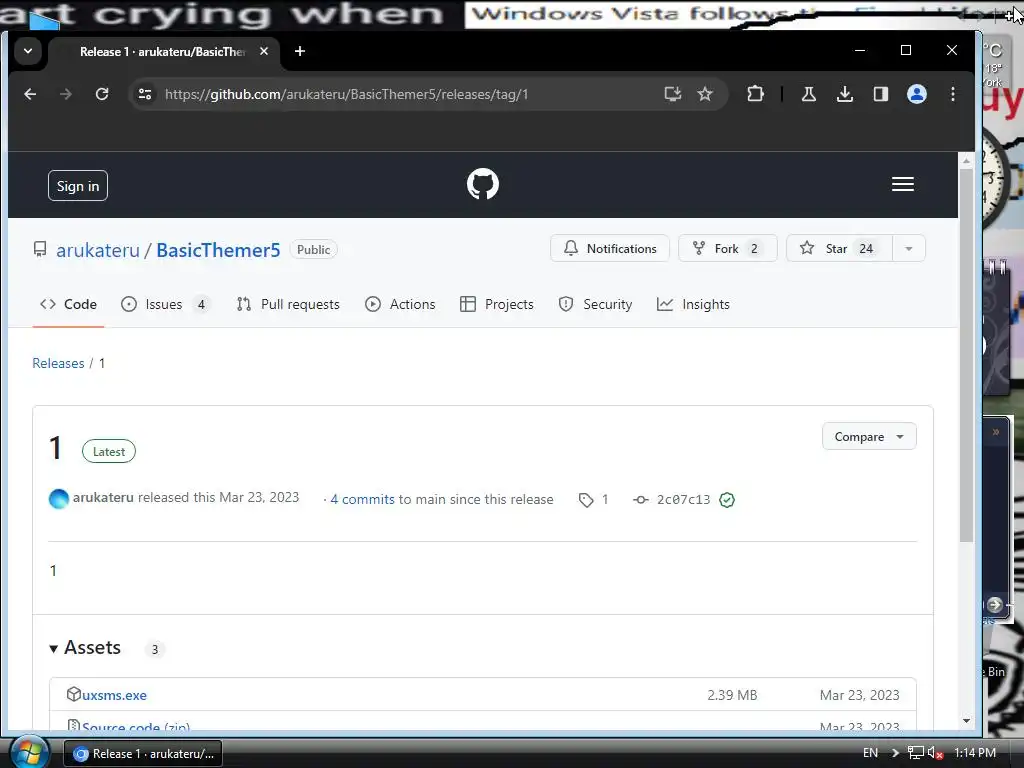Fork the repository
The height and width of the screenshot is (768, 1024).
(x=728, y=249)
